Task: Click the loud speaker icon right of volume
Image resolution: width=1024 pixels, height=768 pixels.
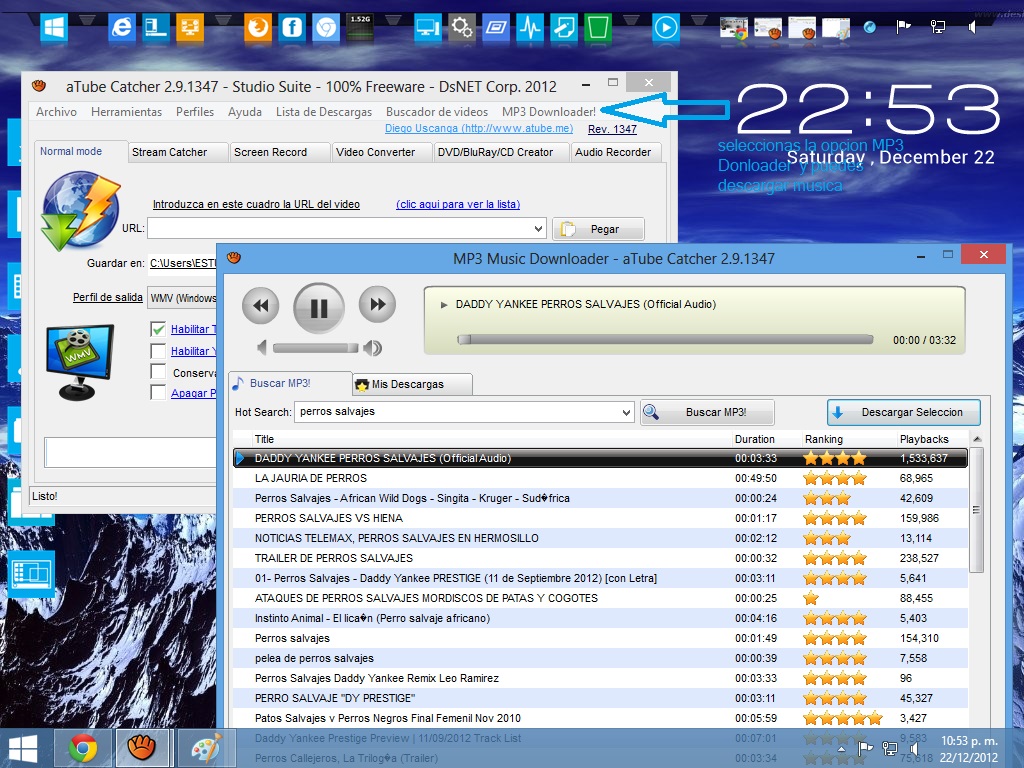Action: (x=372, y=348)
